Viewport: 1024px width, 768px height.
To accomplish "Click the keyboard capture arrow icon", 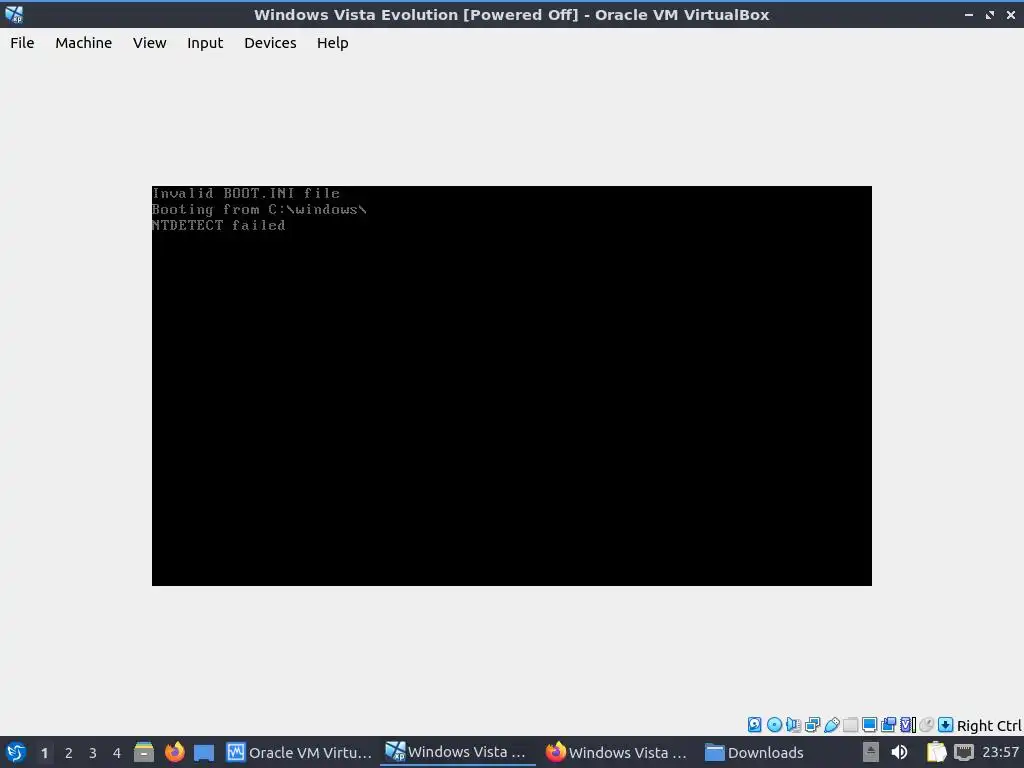I will 945,724.
